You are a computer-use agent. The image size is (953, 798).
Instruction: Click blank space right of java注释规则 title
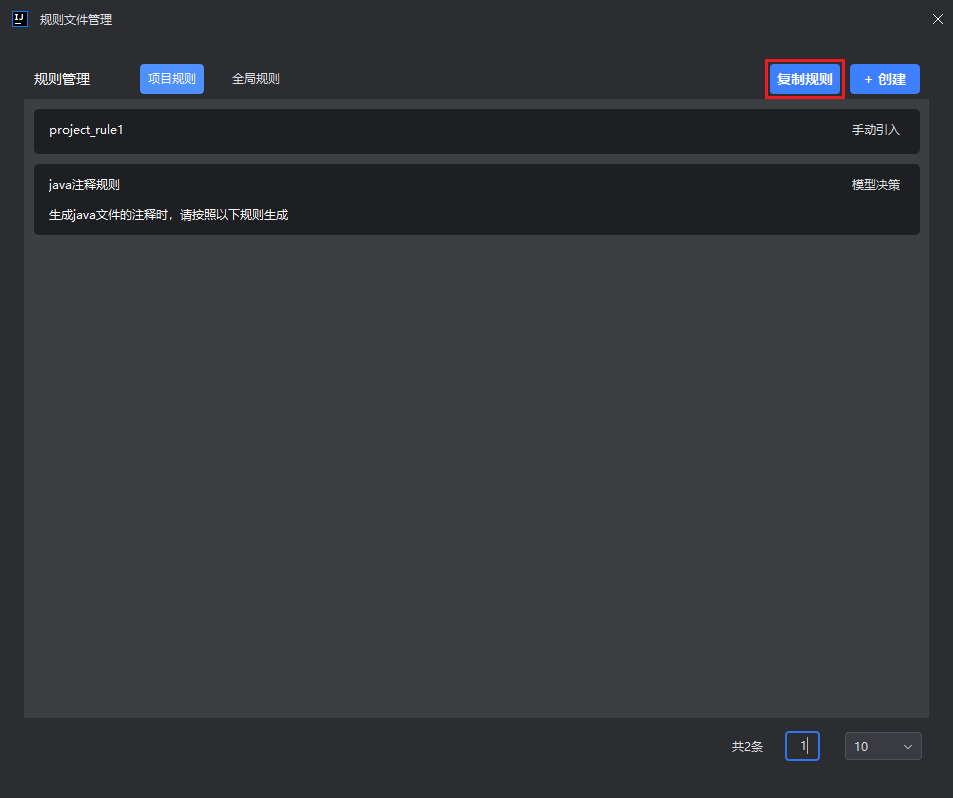point(480,185)
